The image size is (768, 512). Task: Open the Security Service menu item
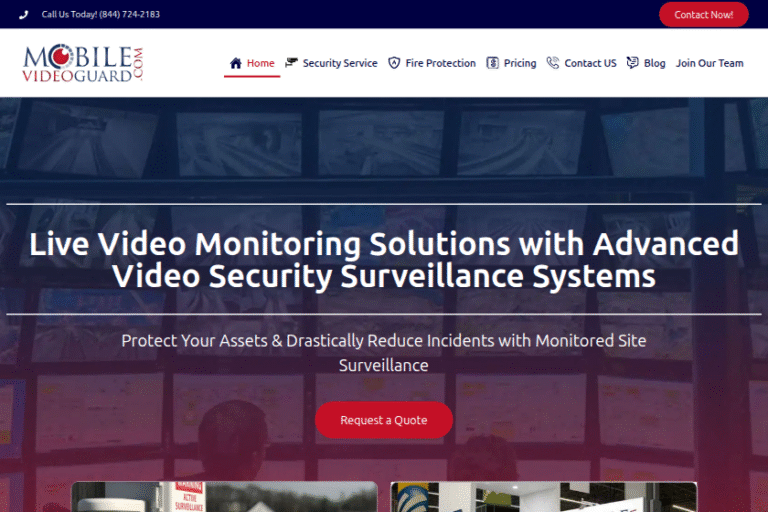340,63
